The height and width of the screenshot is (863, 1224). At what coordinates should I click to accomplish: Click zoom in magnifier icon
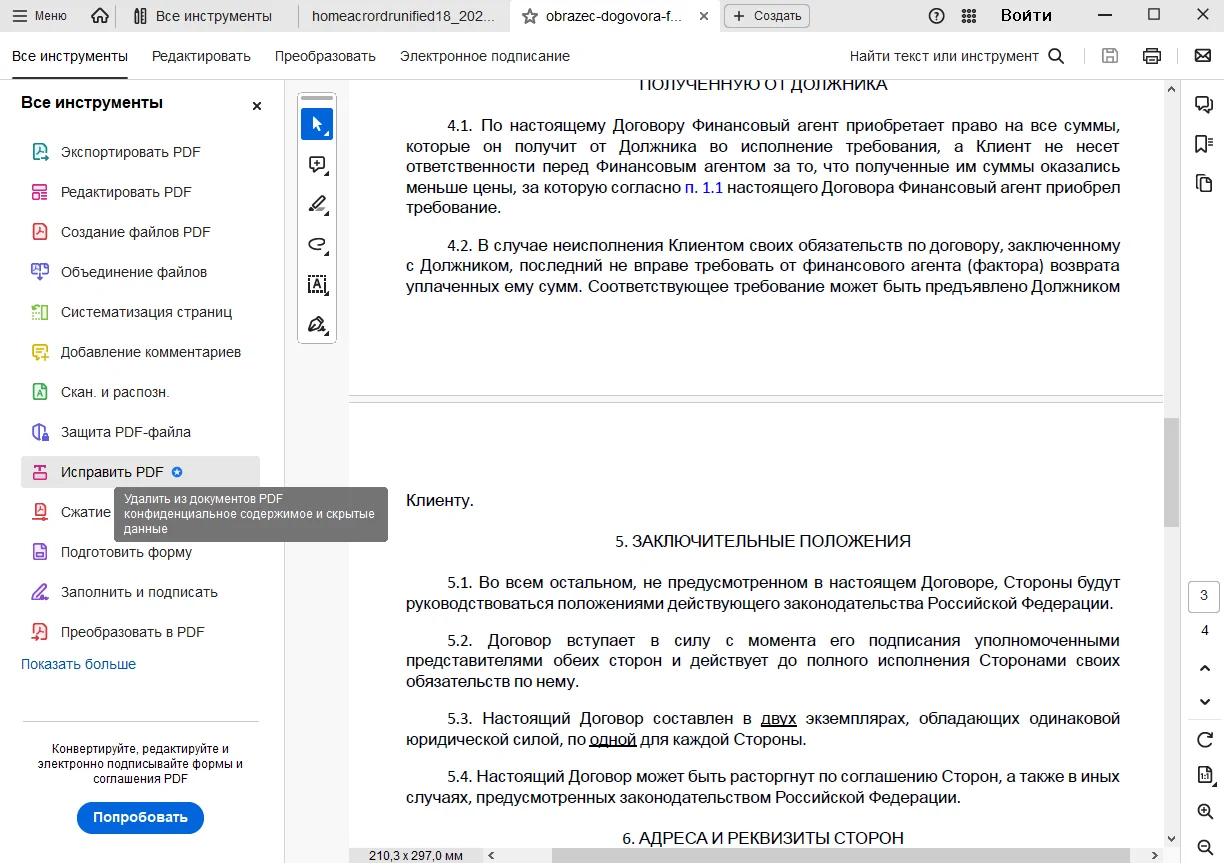point(1204,811)
